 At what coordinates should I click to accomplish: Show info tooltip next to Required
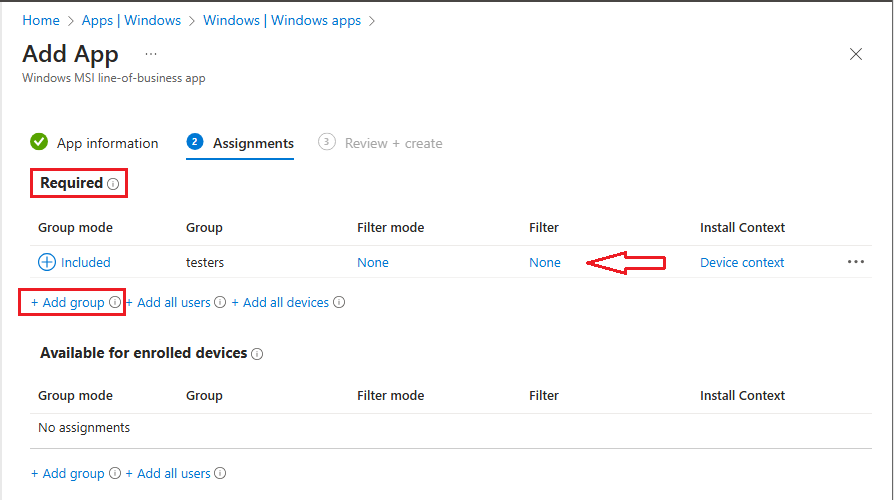(x=113, y=184)
